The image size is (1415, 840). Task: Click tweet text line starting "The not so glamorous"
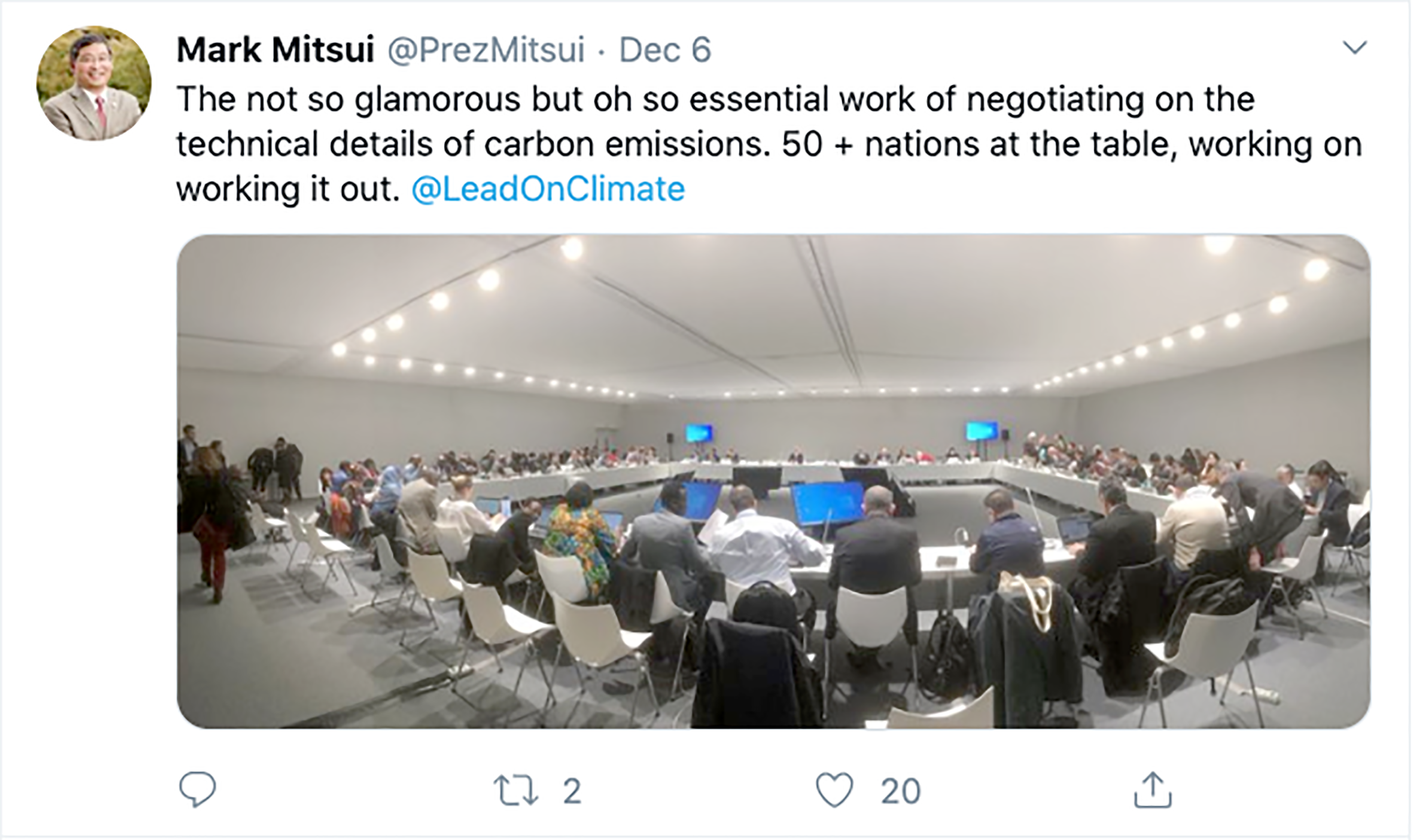tap(715, 99)
